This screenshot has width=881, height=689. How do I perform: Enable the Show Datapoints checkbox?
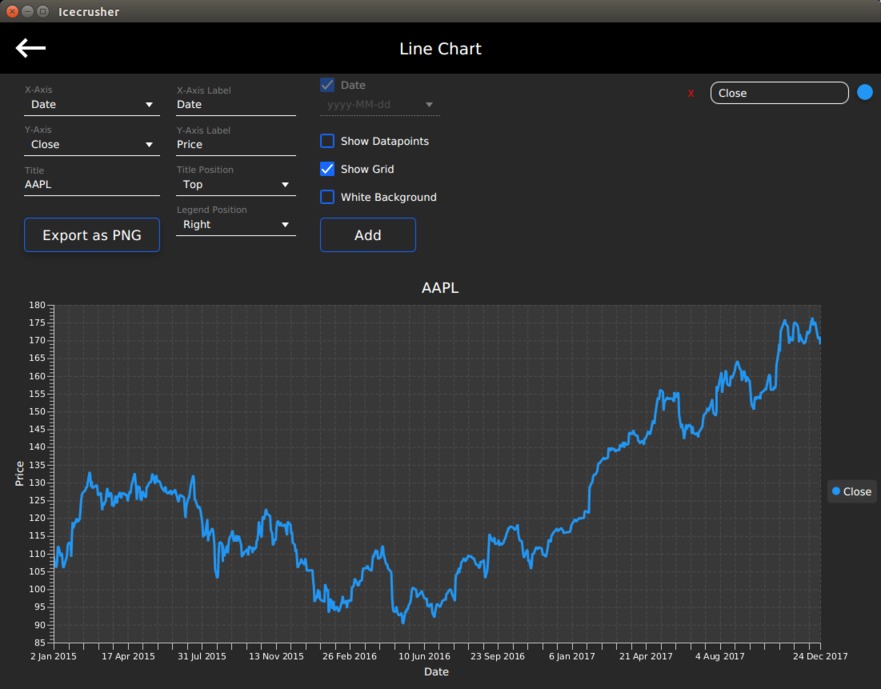pos(327,141)
